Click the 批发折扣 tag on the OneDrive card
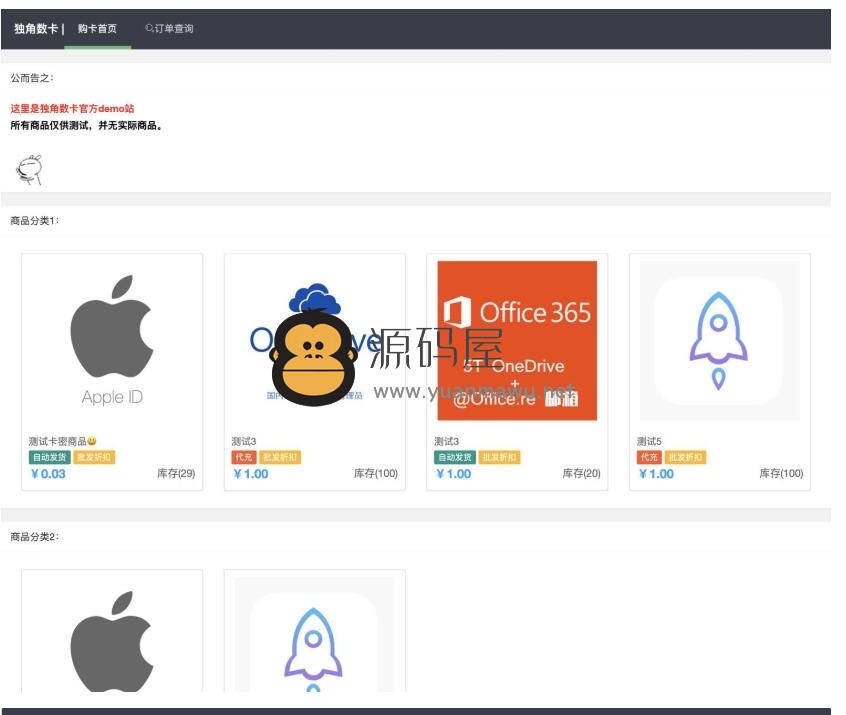This screenshot has width=846, height=715. 280,458
